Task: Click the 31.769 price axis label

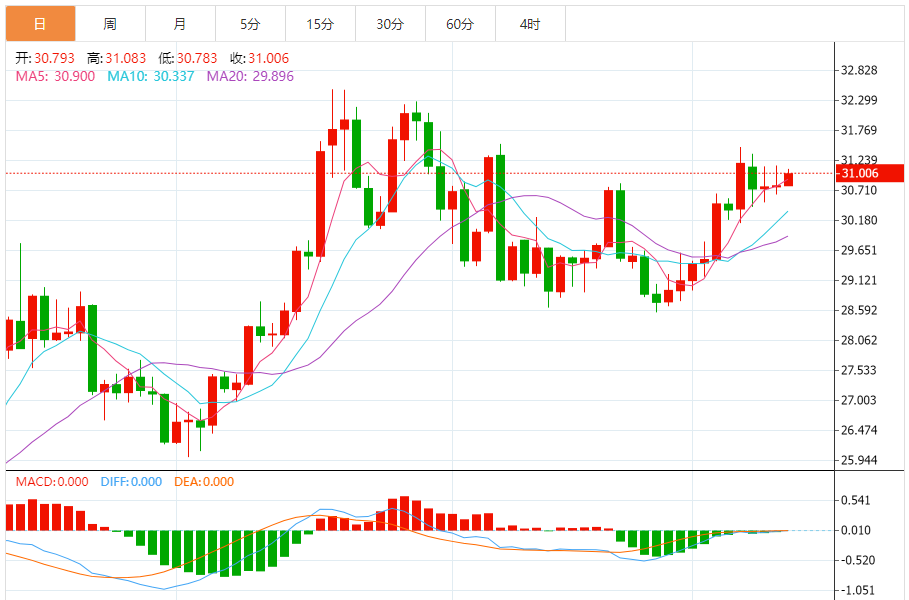Action: [859, 130]
